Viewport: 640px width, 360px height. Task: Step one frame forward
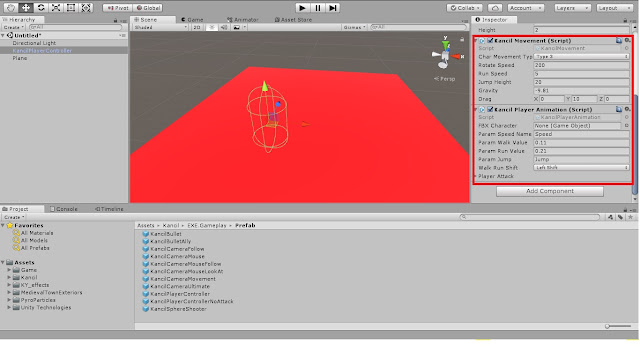pos(333,8)
